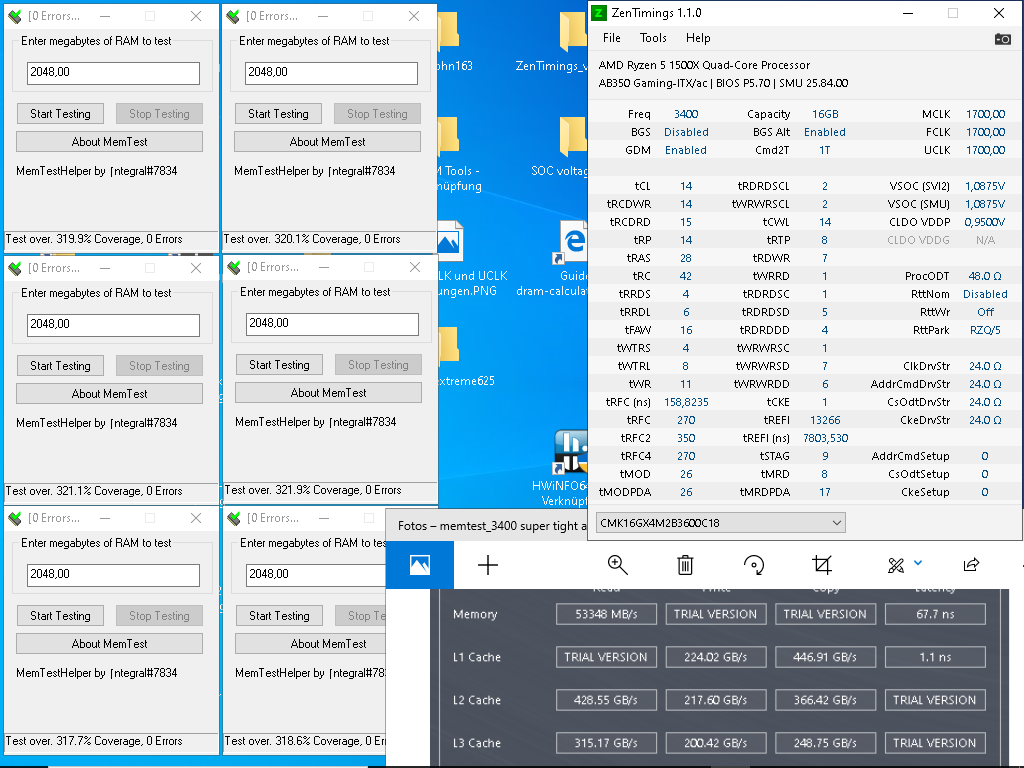
Task: Open the CMK16GX4M2B3600C18 module dropdown
Action: point(720,522)
